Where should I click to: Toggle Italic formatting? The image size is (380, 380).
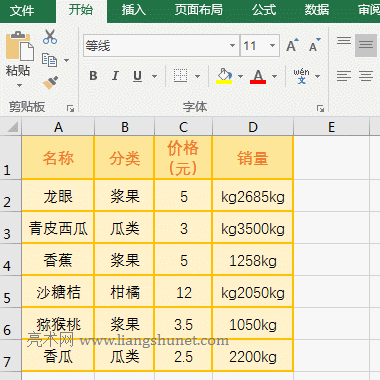click(x=115, y=76)
